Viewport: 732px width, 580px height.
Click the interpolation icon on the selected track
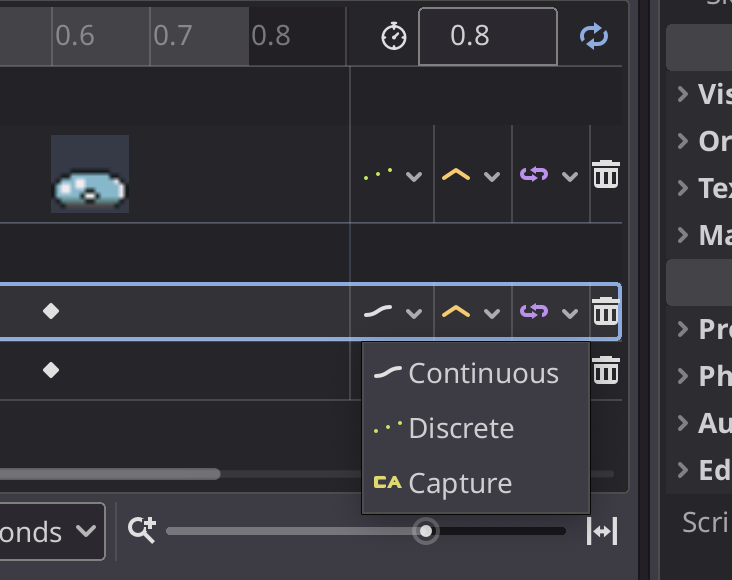(x=456, y=312)
